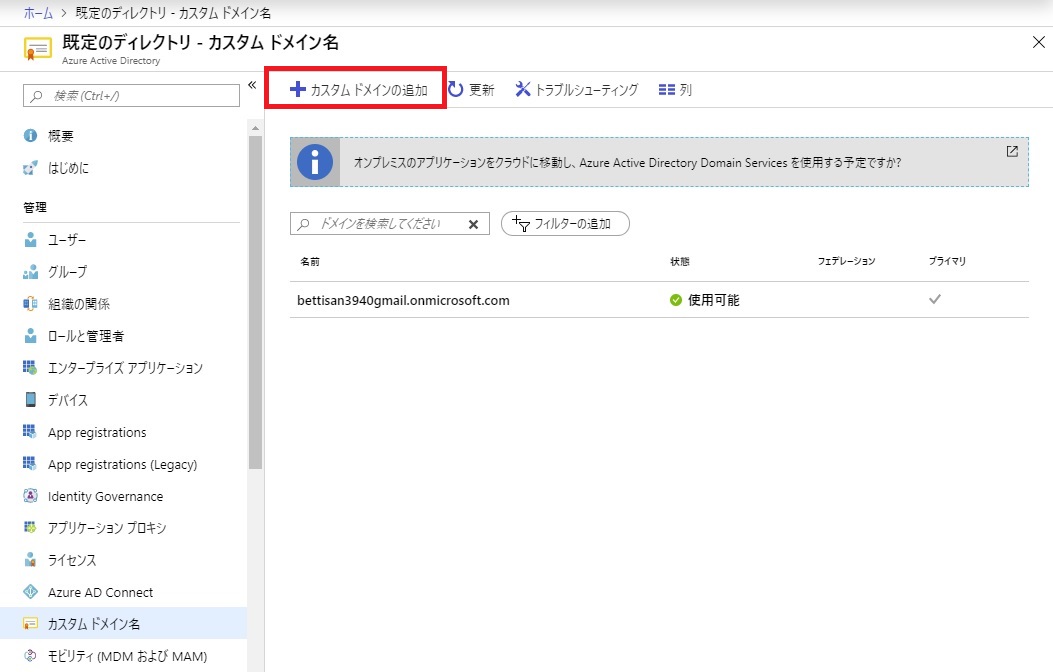The width and height of the screenshot is (1053, 672).
Task: Click the 検索 (Ctrl+/) search field
Action: coord(132,95)
